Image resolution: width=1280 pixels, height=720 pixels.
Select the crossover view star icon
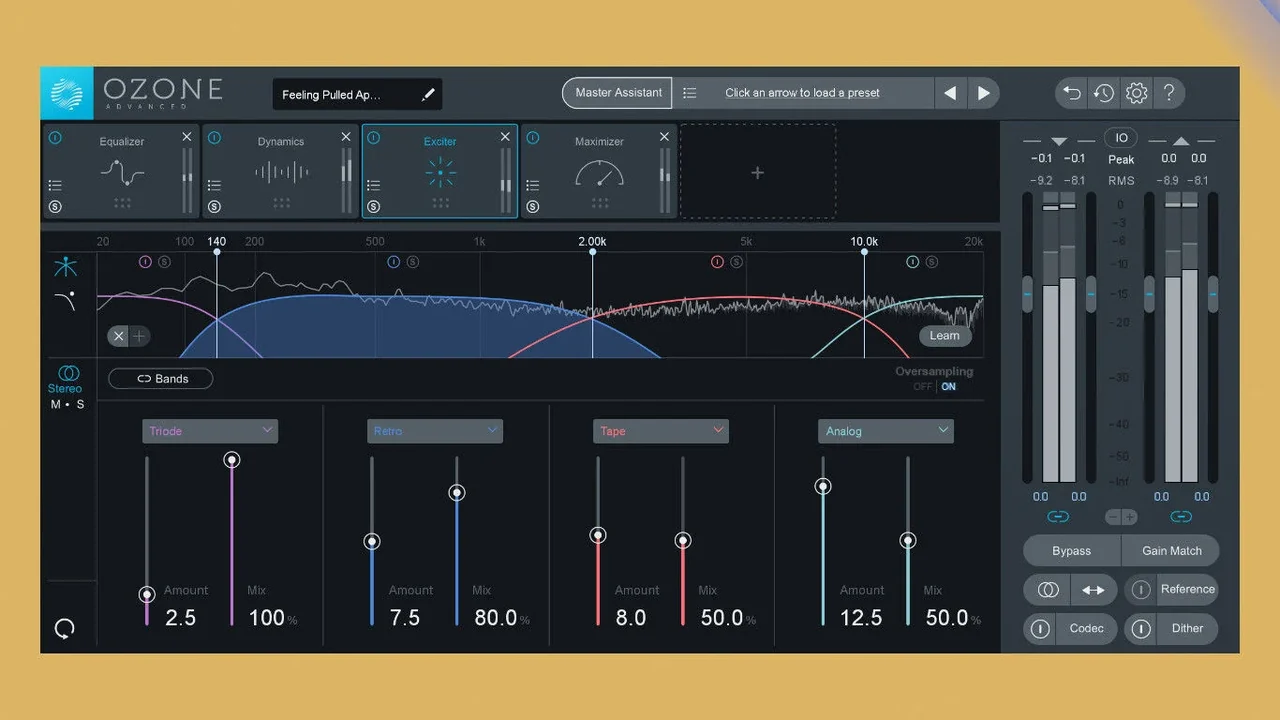(x=66, y=267)
